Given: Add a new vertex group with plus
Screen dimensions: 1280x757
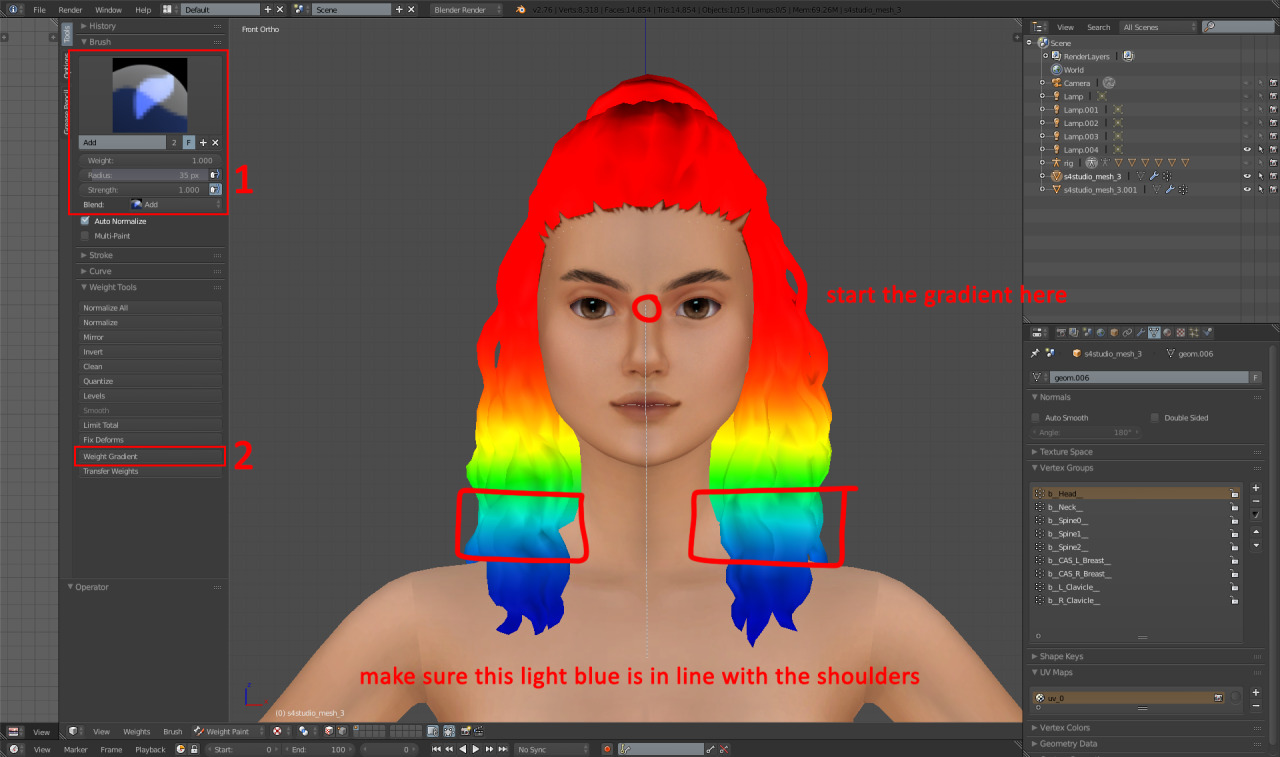Looking at the screenshot, I should point(1256,487).
